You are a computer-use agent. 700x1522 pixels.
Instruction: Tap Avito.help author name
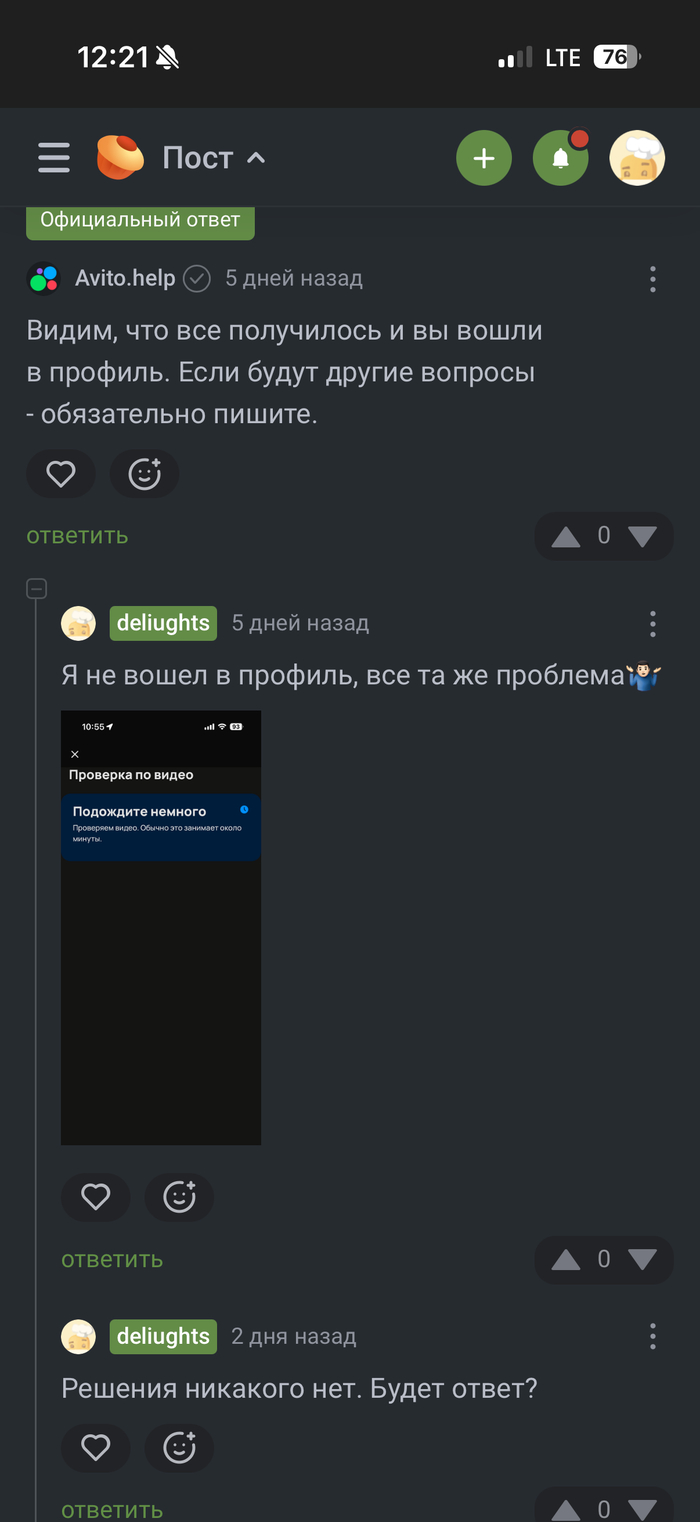point(125,278)
